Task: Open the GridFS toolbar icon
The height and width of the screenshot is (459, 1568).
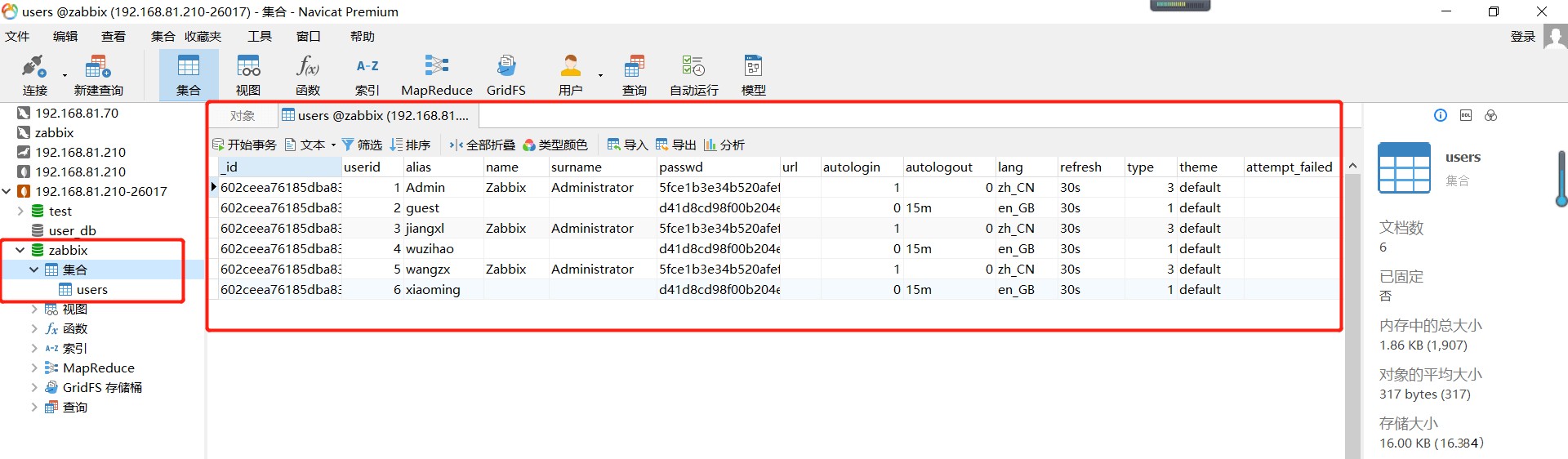Action: 506,74
